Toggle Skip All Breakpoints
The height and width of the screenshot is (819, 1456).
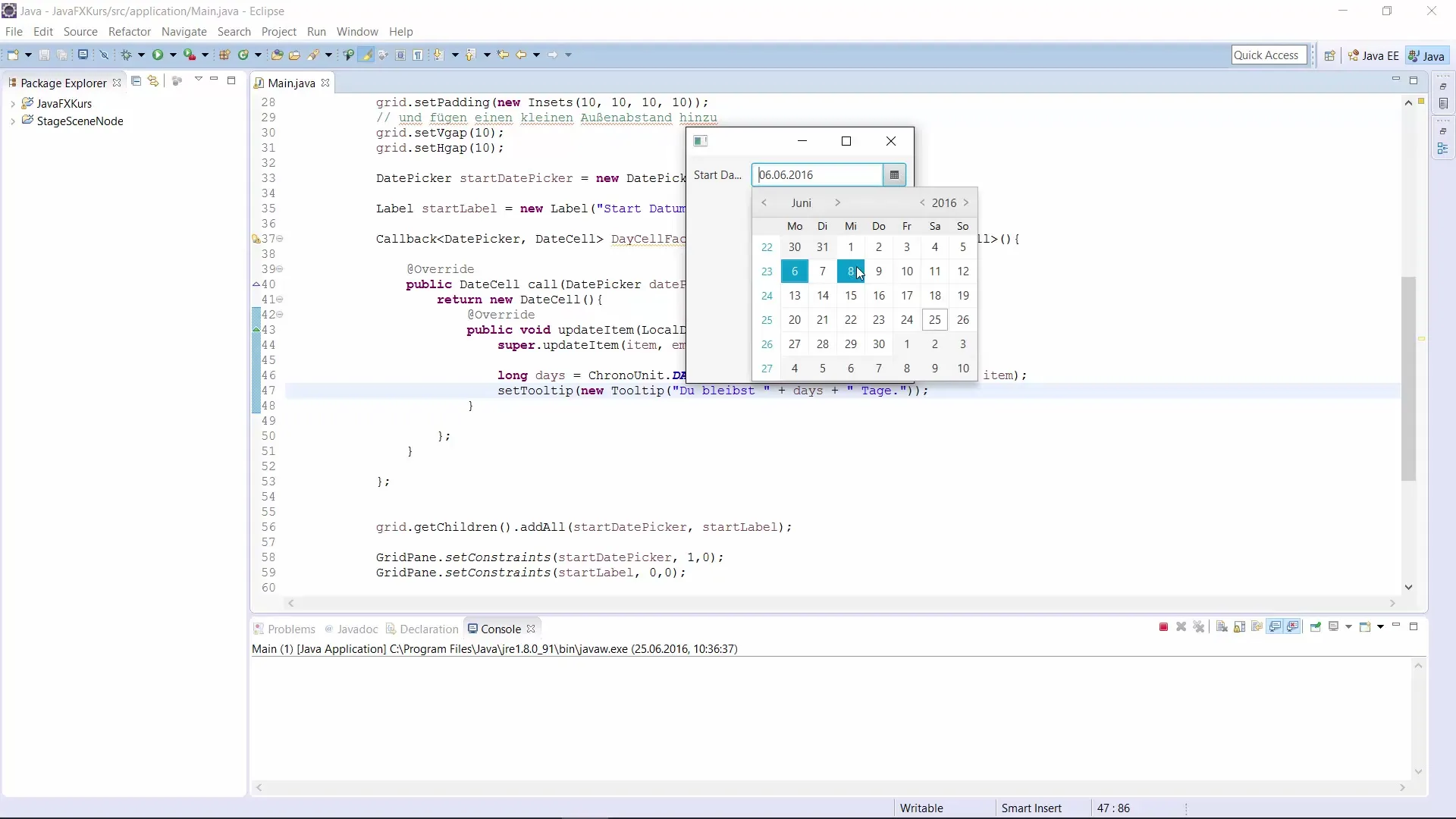coord(104,55)
